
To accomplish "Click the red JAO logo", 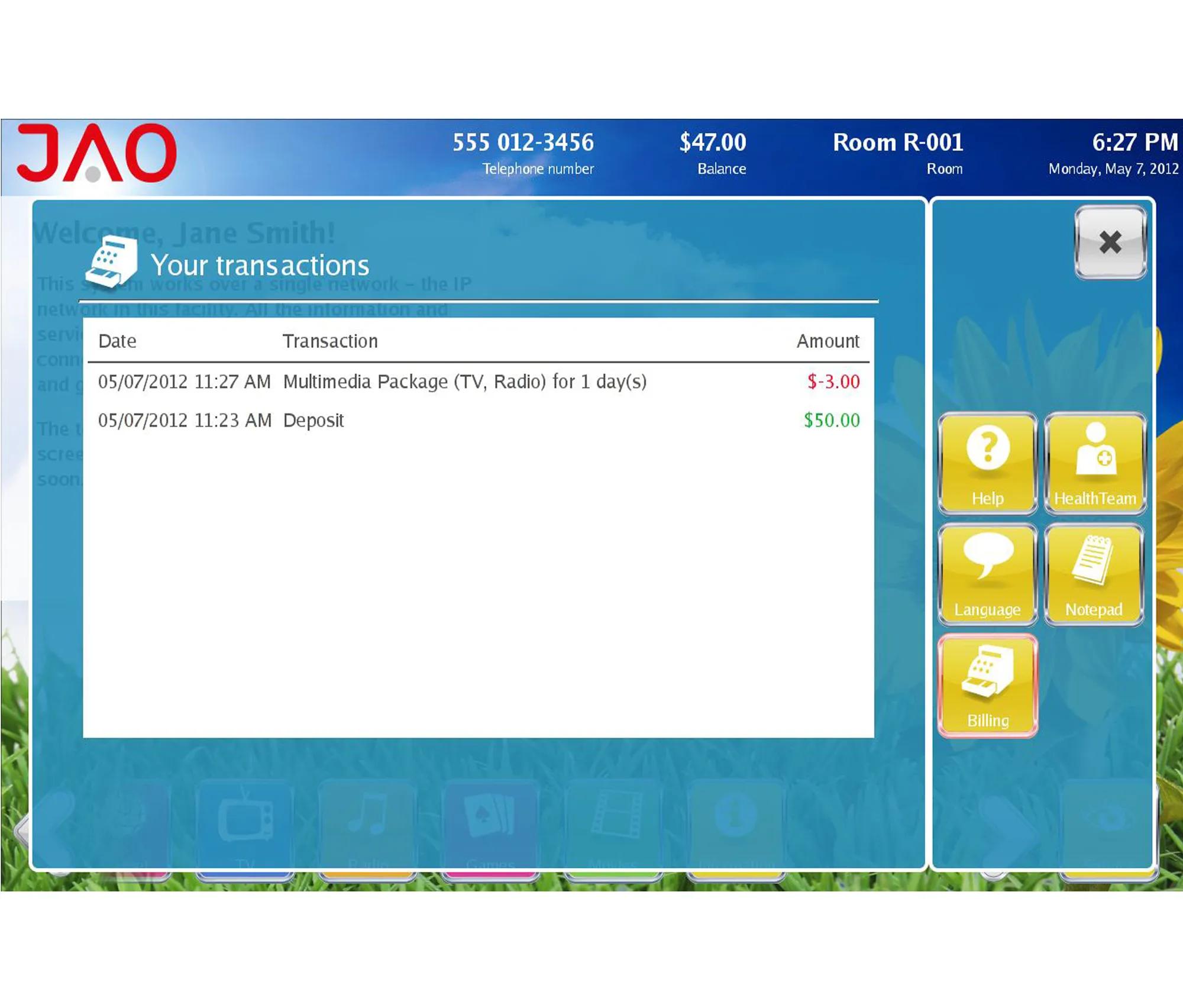I will (96, 153).
